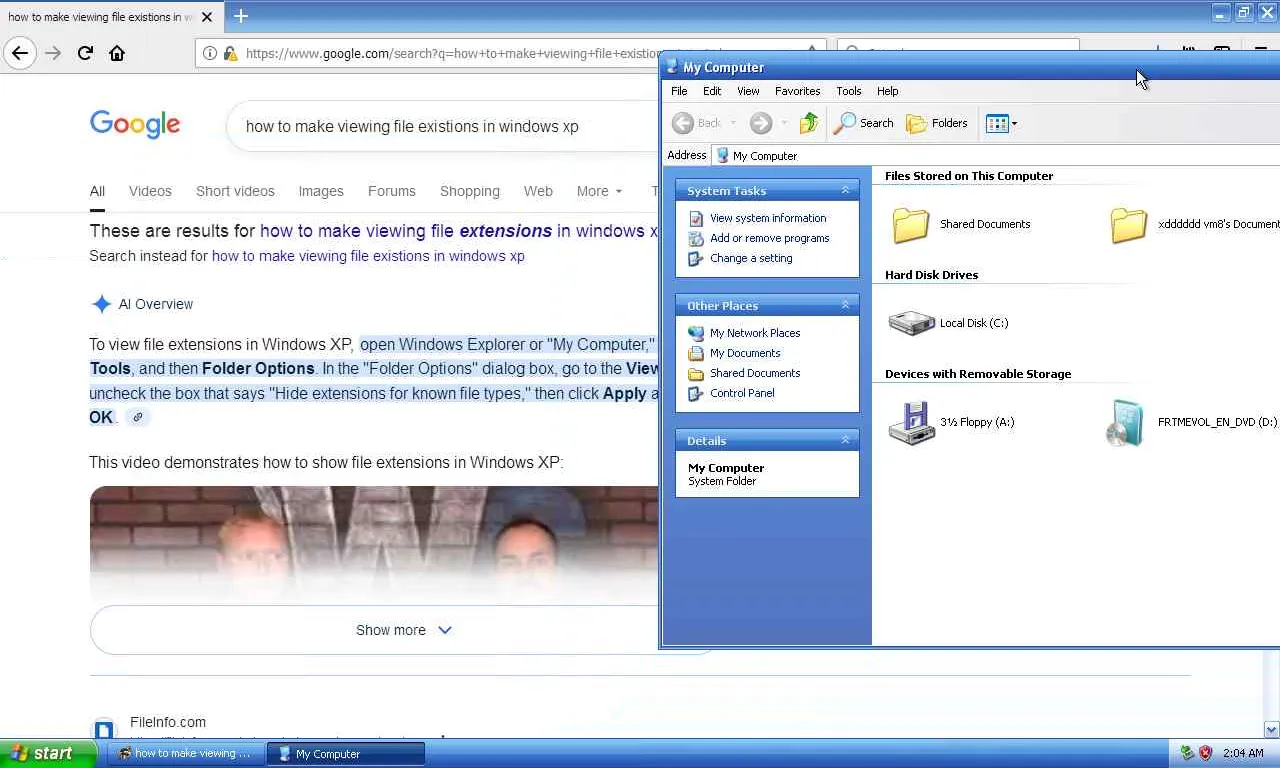The width and height of the screenshot is (1280, 768).
Task: Click the Google logo
Action: [135, 125]
